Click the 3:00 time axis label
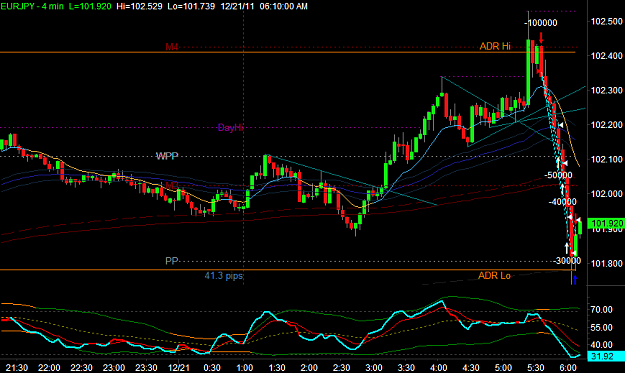 tap(373, 368)
